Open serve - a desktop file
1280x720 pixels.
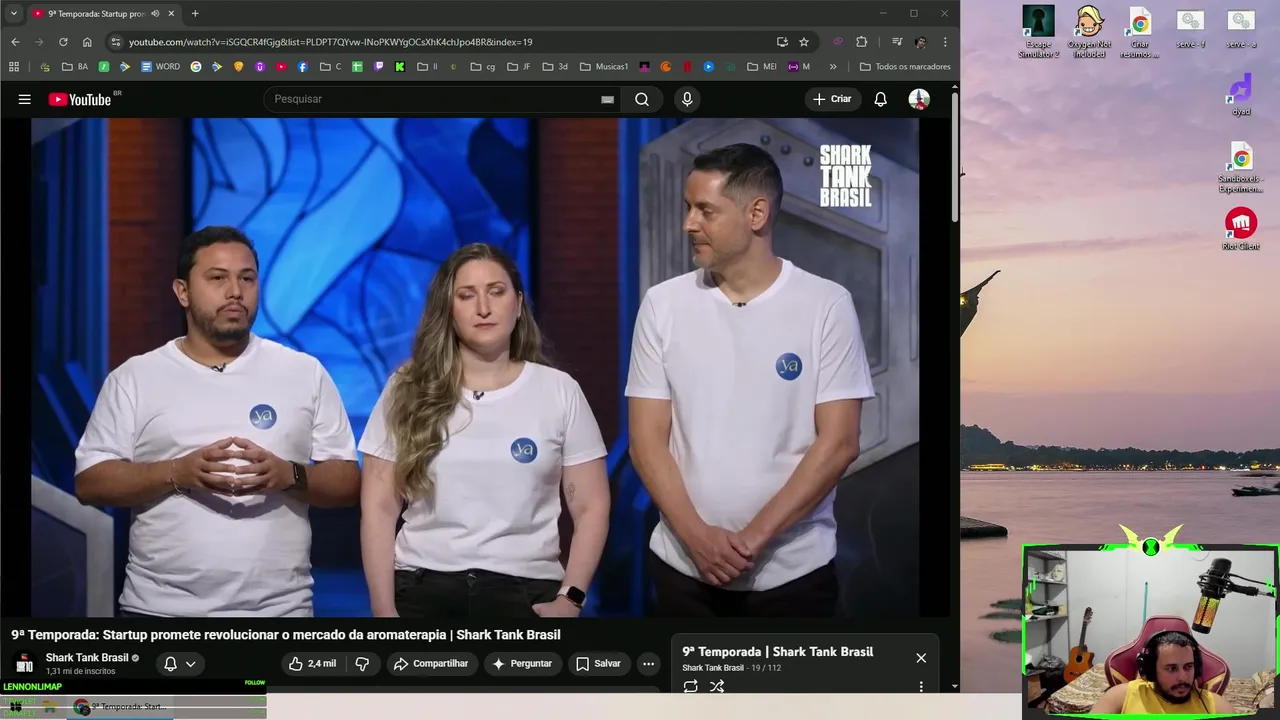(x=1241, y=30)
